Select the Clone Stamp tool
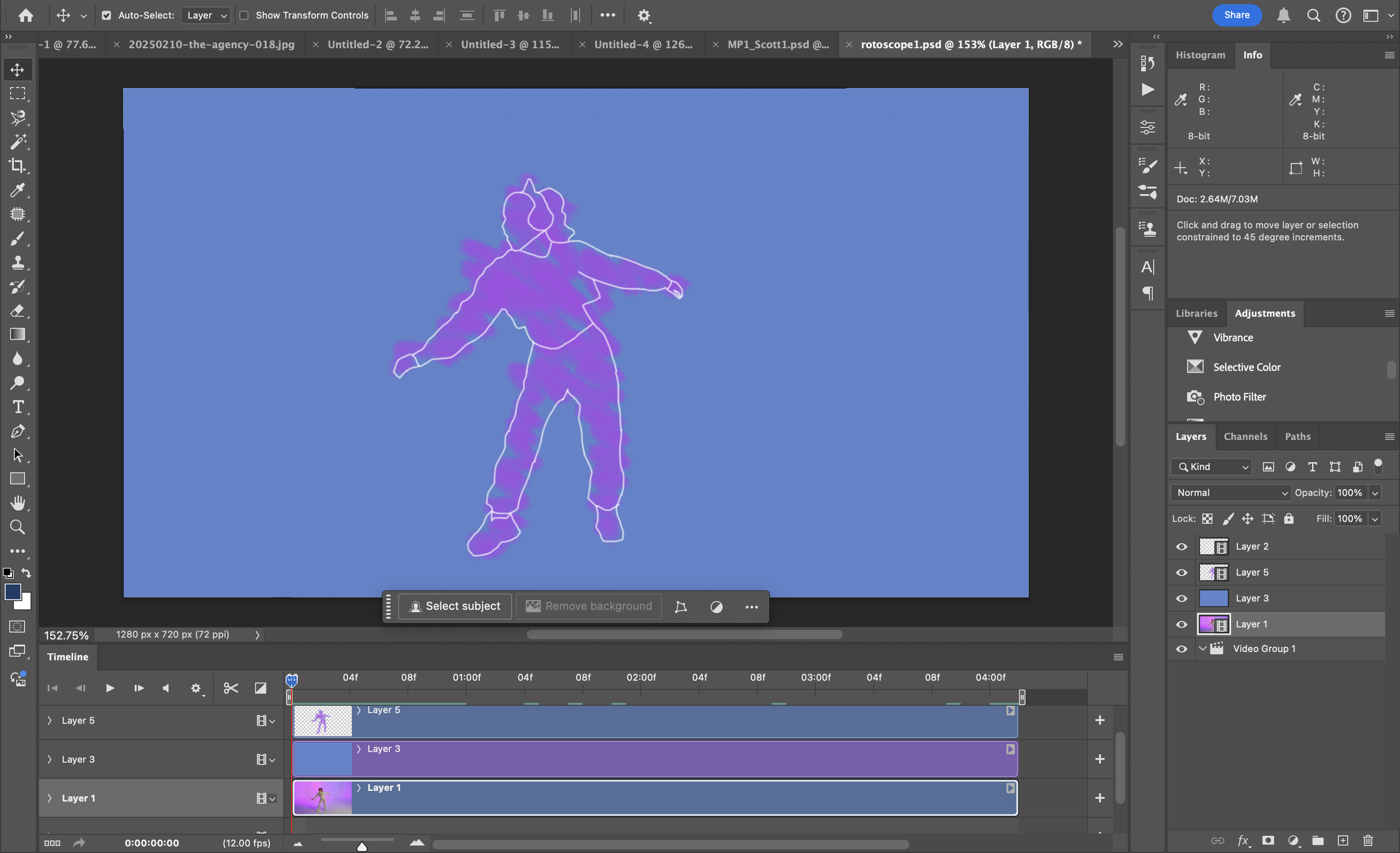Viewport: 1400px width, 853px height. tap(17, 263)
